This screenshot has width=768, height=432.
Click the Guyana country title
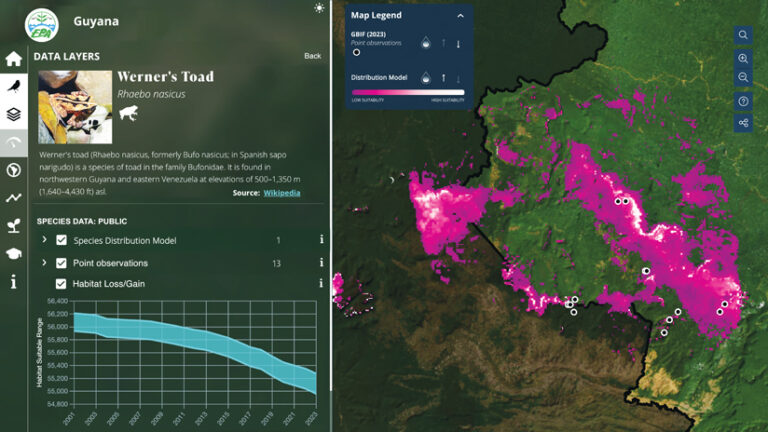[x=96, y=22]
